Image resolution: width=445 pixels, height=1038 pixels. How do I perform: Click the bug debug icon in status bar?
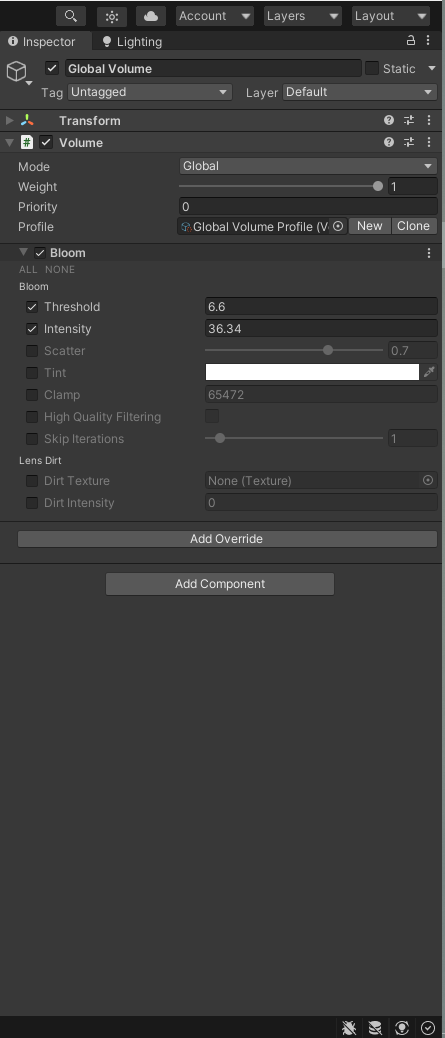(349, 1027)
